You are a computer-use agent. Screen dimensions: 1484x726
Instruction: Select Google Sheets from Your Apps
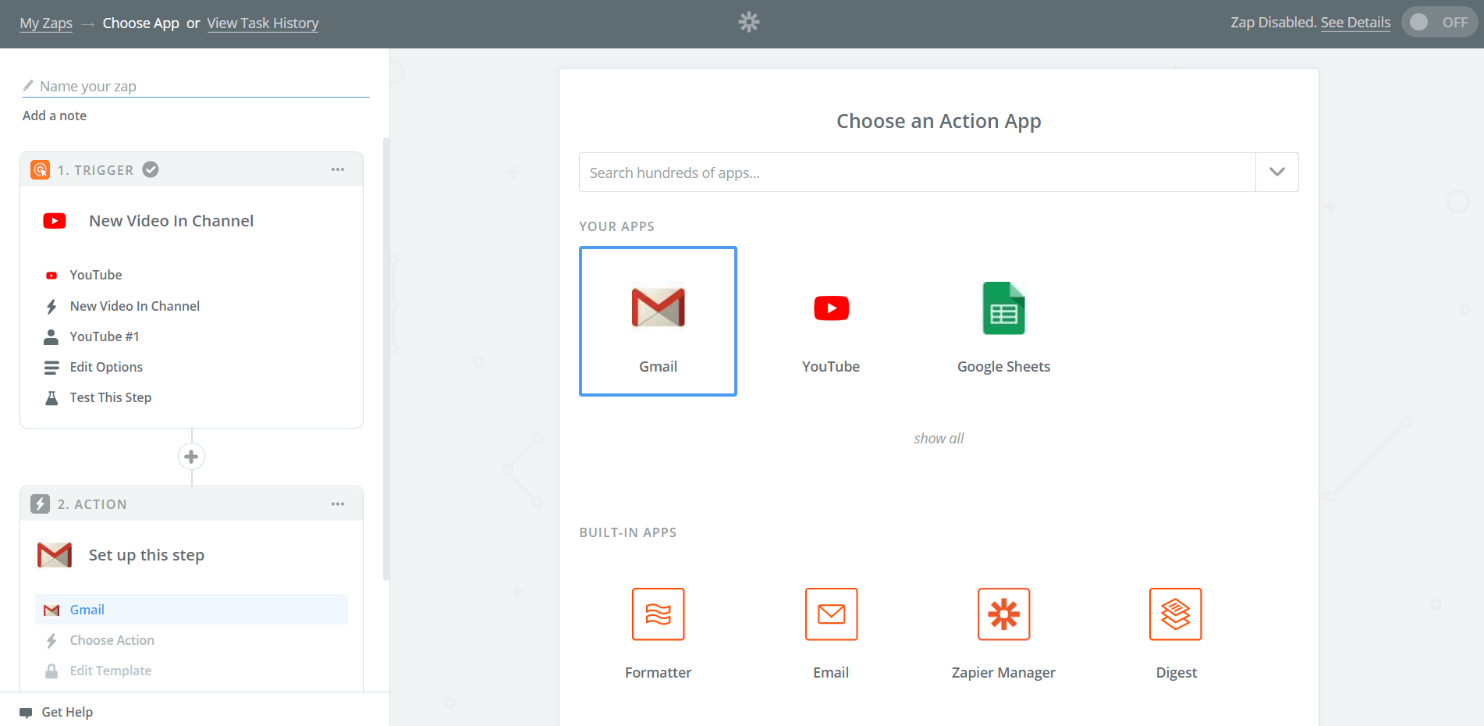coord(1003,320)
